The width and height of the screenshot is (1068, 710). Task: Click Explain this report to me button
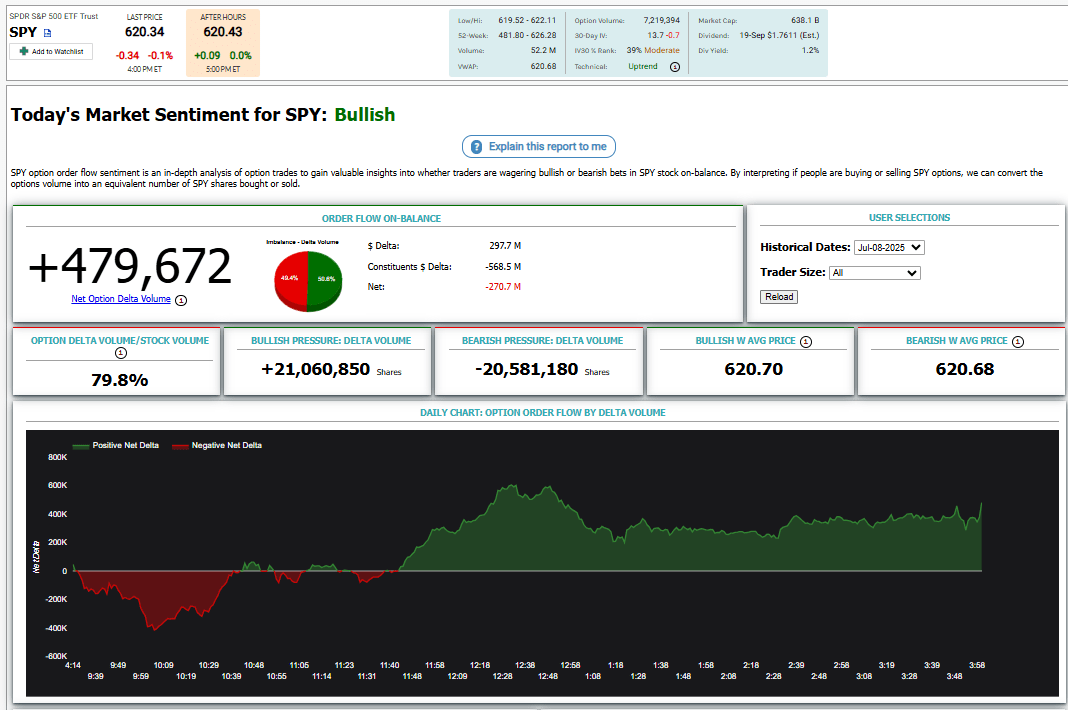539,146
